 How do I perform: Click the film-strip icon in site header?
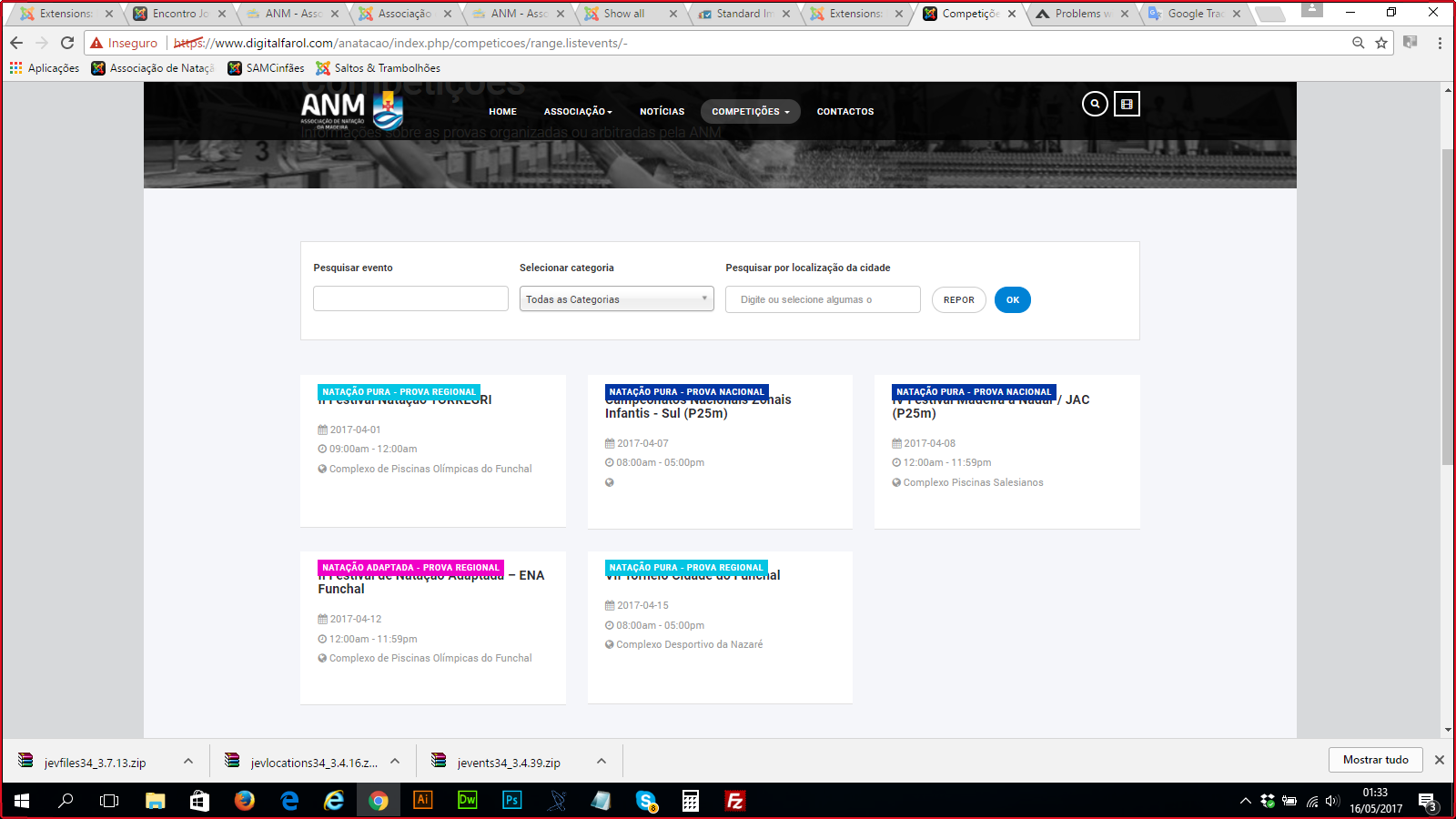(x=1127, y=104)
